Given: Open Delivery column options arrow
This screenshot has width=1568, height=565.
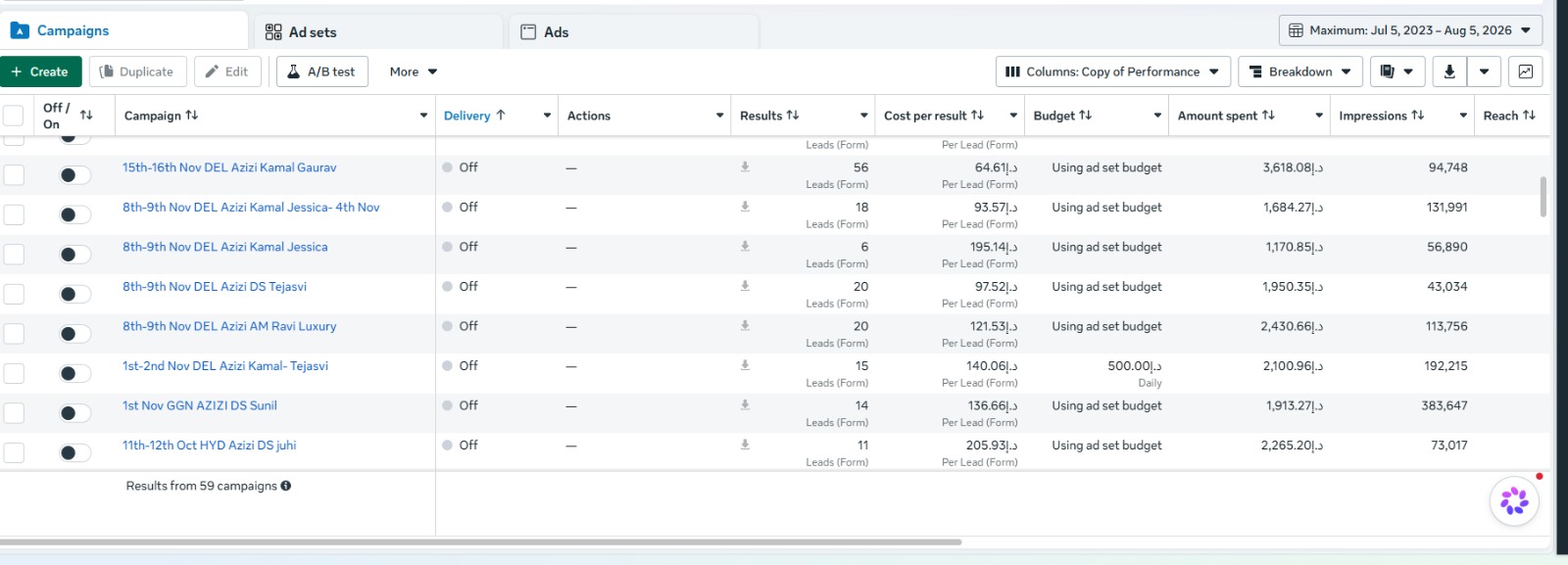Looking at the screenshot, I should pos(547,116).
